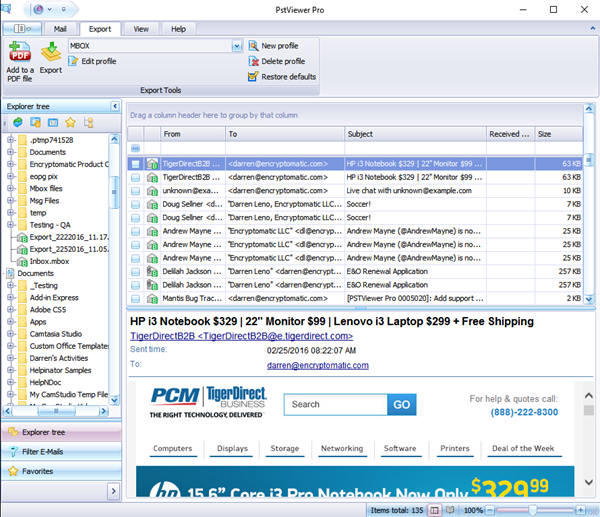The height and width of the screenshot is (517, 600).
Task: Click the star favorites icon in Explorer toolbar
Action: click(x=71, y=122)
